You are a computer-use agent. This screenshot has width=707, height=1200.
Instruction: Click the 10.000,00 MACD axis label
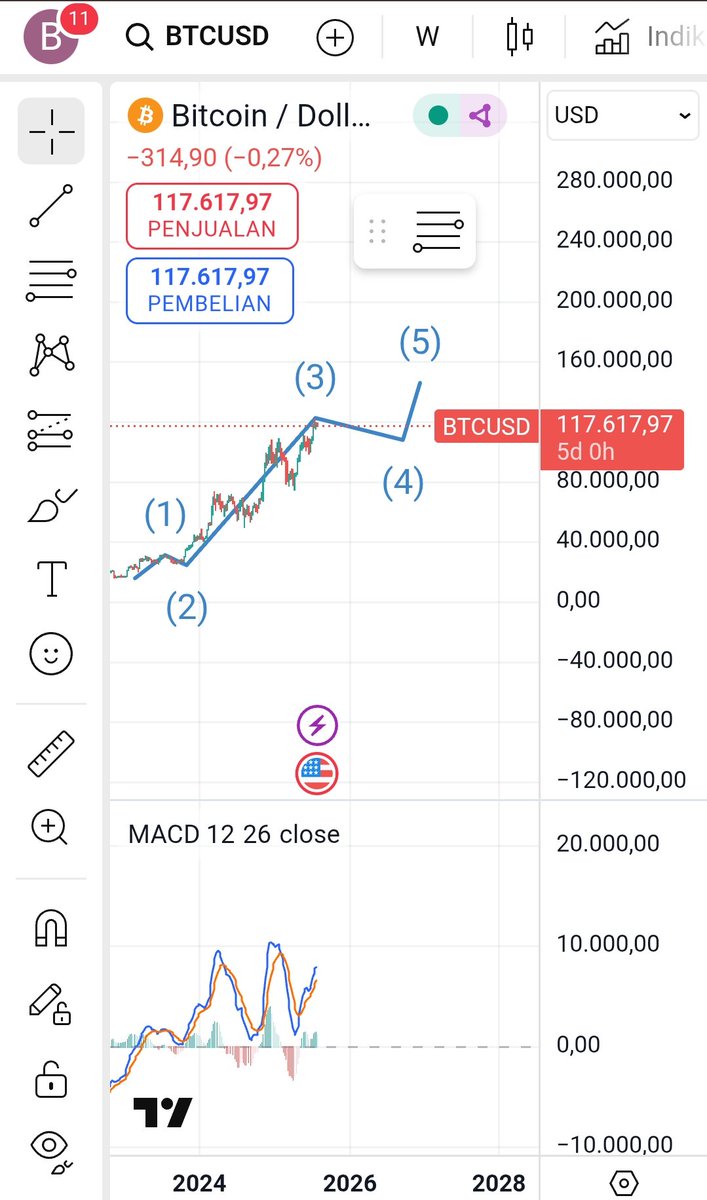[x=608, y=943]
